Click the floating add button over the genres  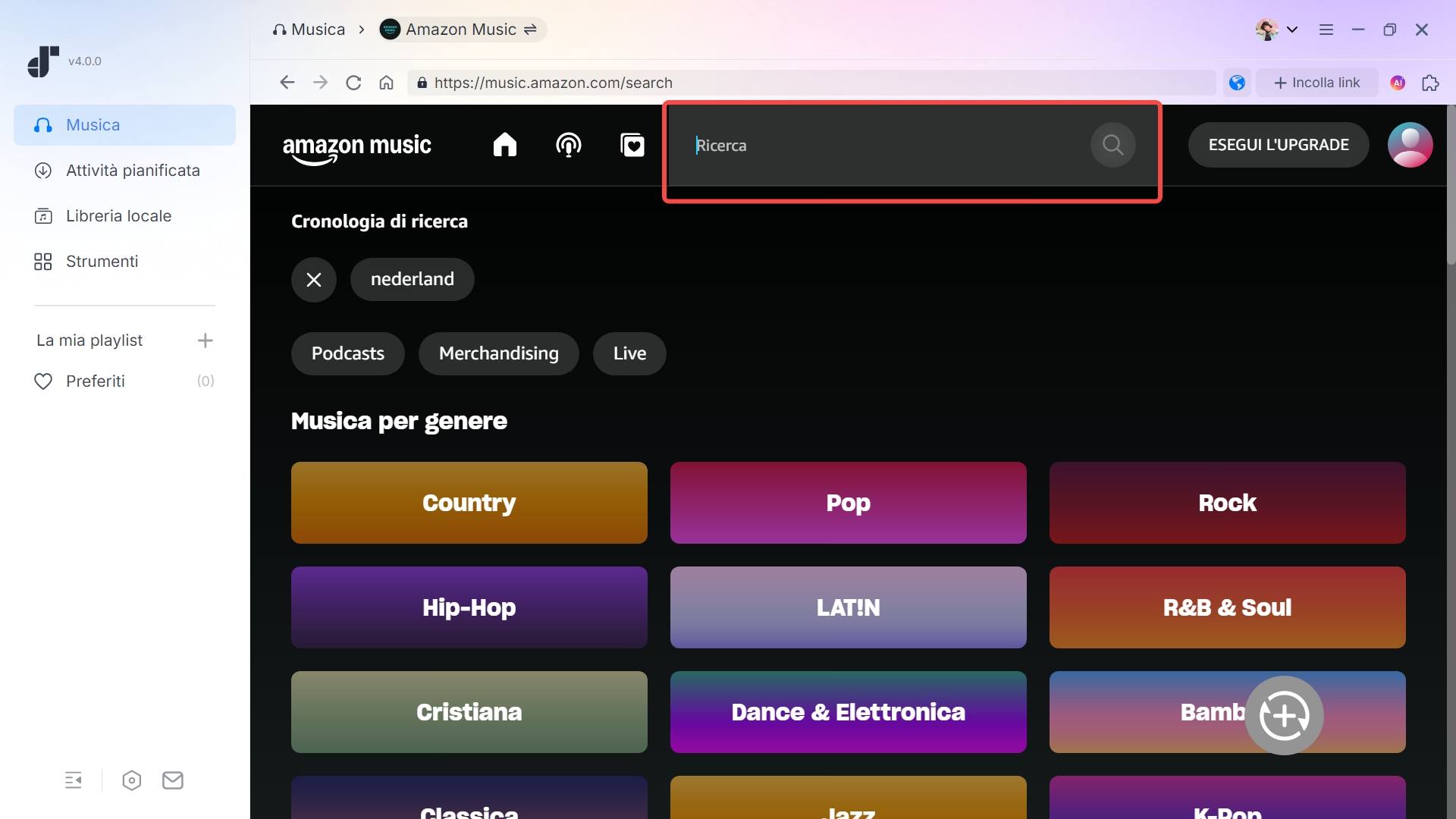coord(1285,715)
